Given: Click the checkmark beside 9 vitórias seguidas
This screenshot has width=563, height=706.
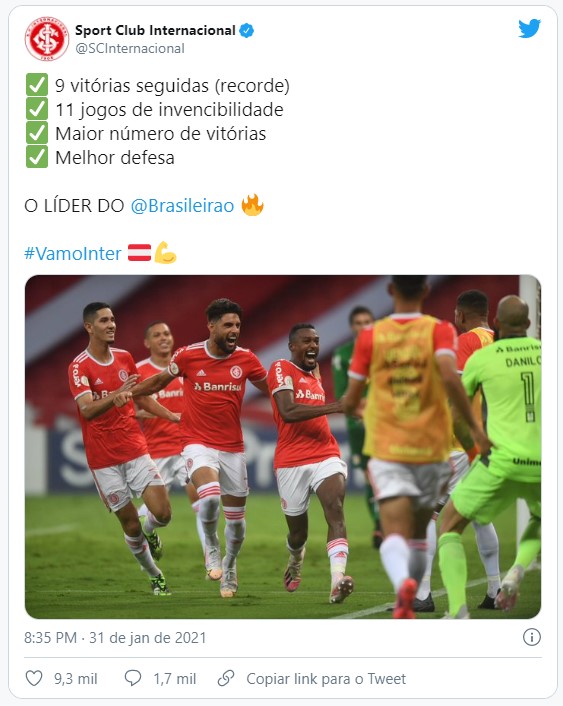Looking at the screenshot, I should click(x=37, y=85).
